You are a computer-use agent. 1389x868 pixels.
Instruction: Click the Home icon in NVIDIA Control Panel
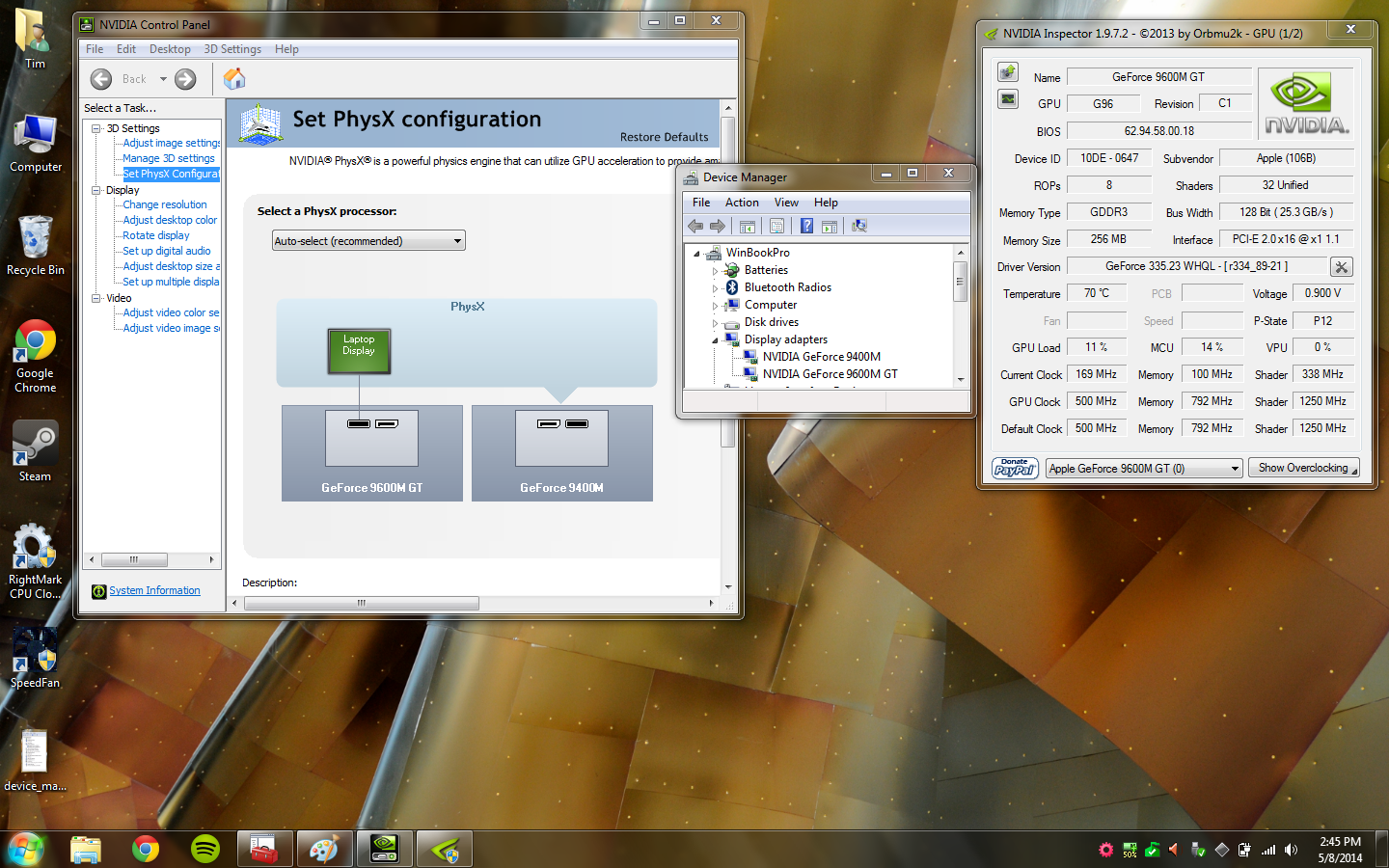[x=234, y=79]
